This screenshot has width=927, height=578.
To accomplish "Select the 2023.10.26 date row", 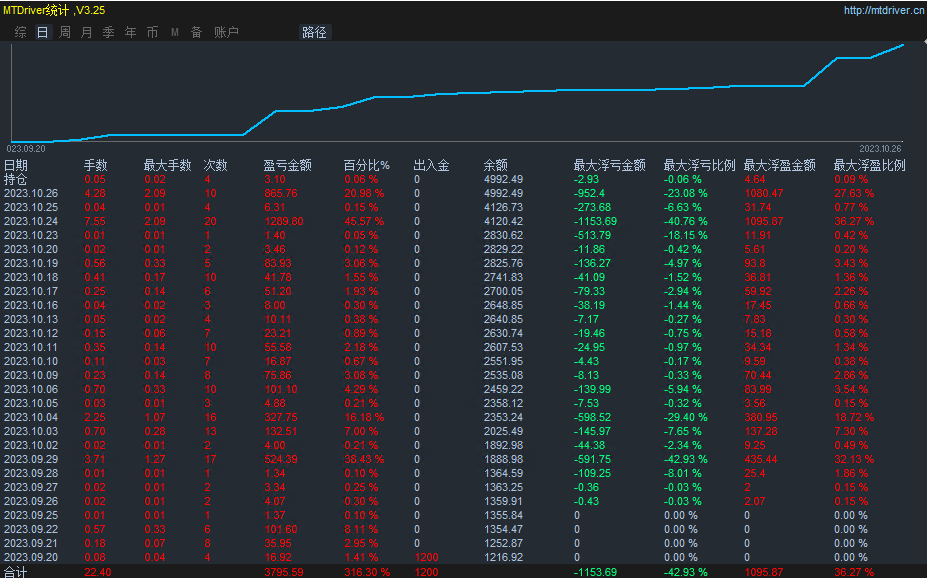I will [x=31, y=193].
